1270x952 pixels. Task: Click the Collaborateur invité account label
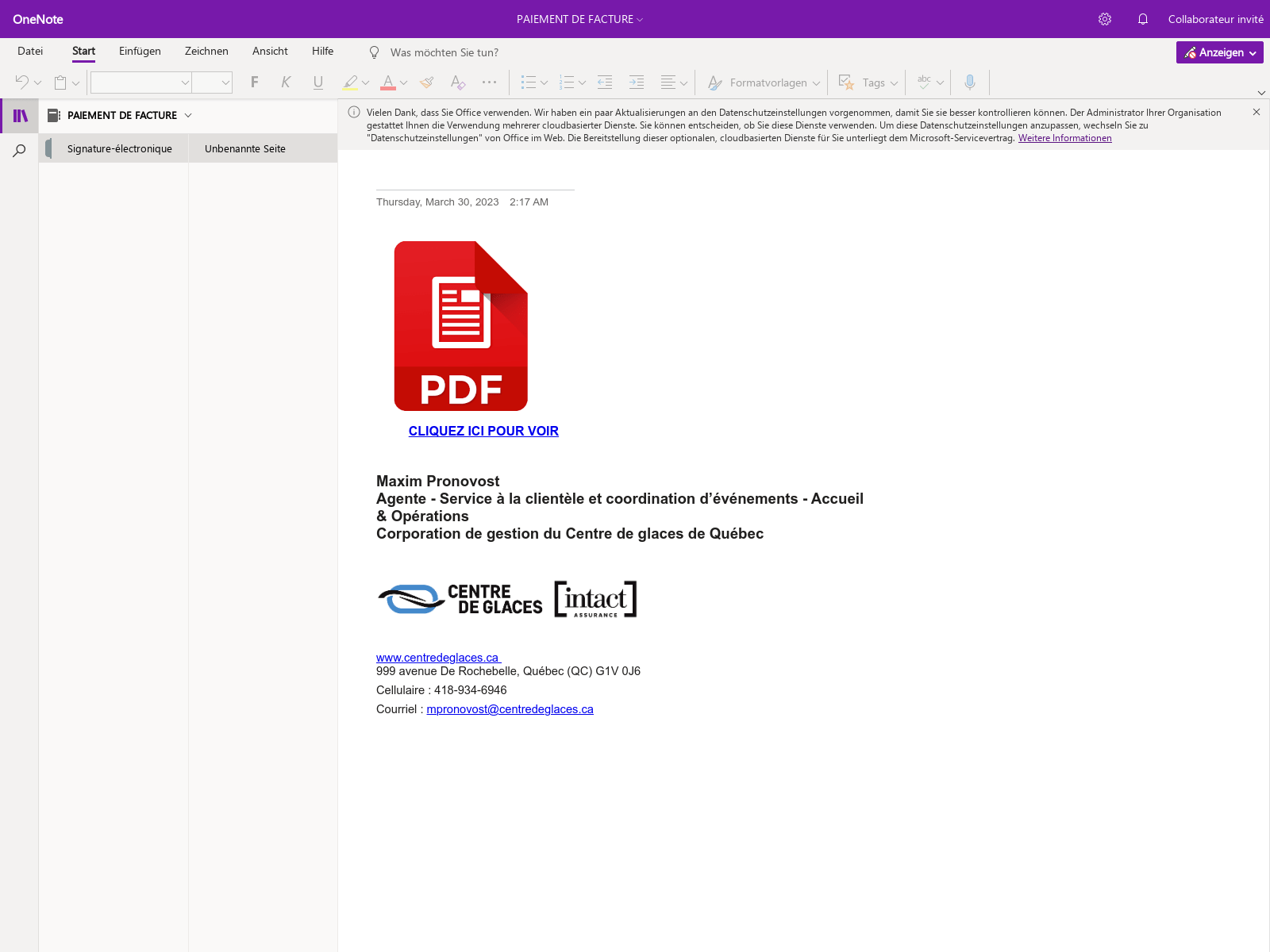[1215, 19]
